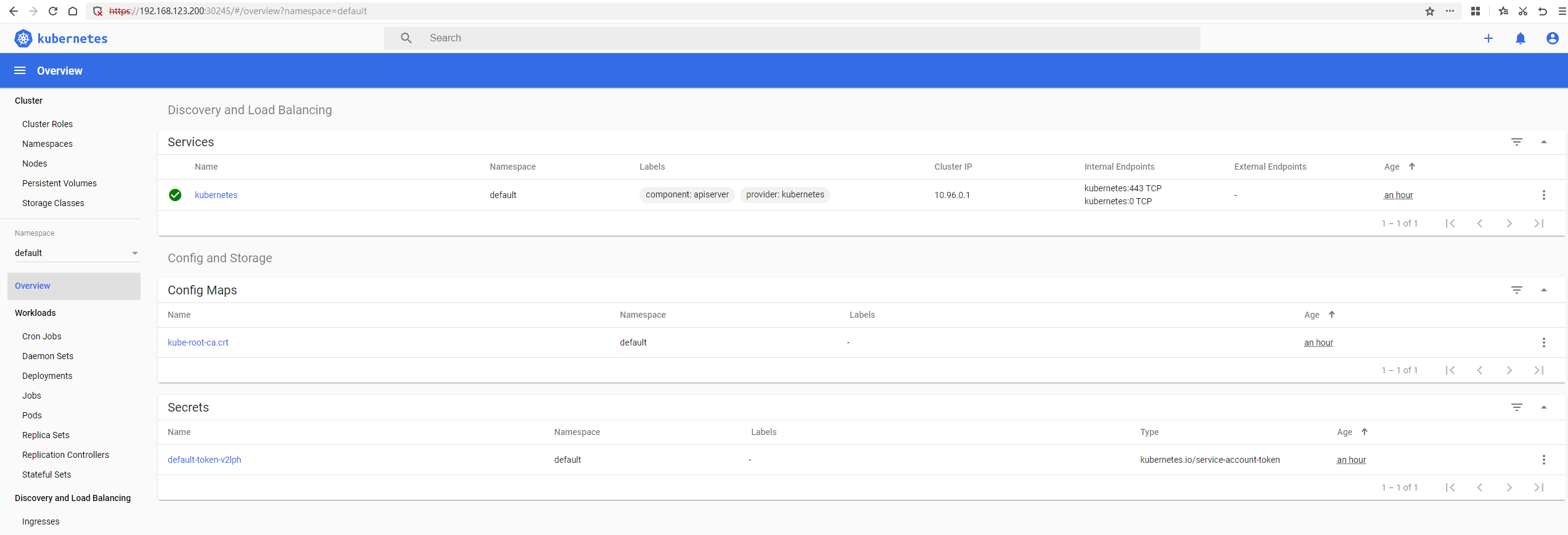Viewport: 1568px width, 535px height.
Task: Open the kubernetes service link
Action: click(x=216, y=195)
